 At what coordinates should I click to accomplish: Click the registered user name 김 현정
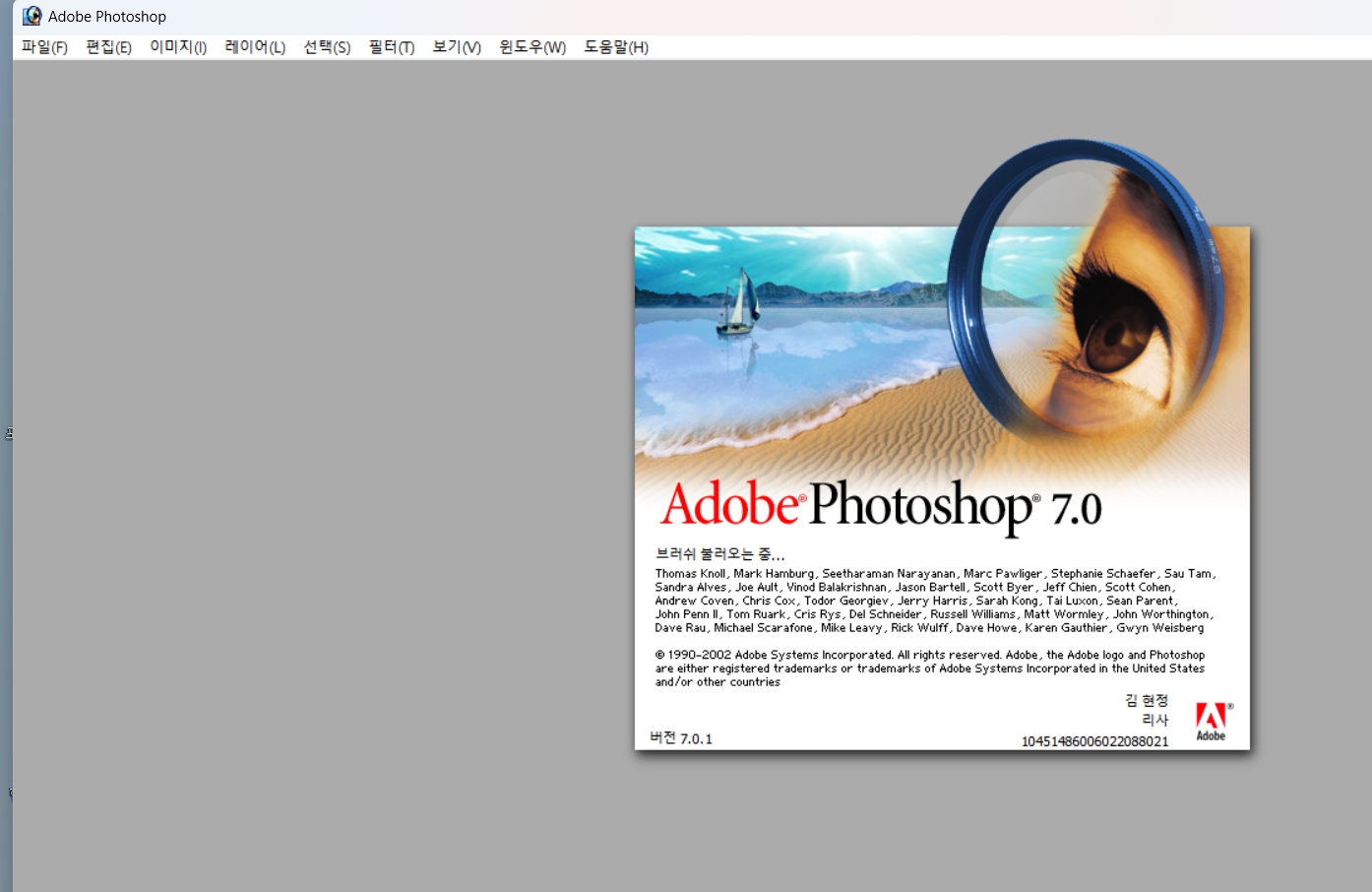1147,700
